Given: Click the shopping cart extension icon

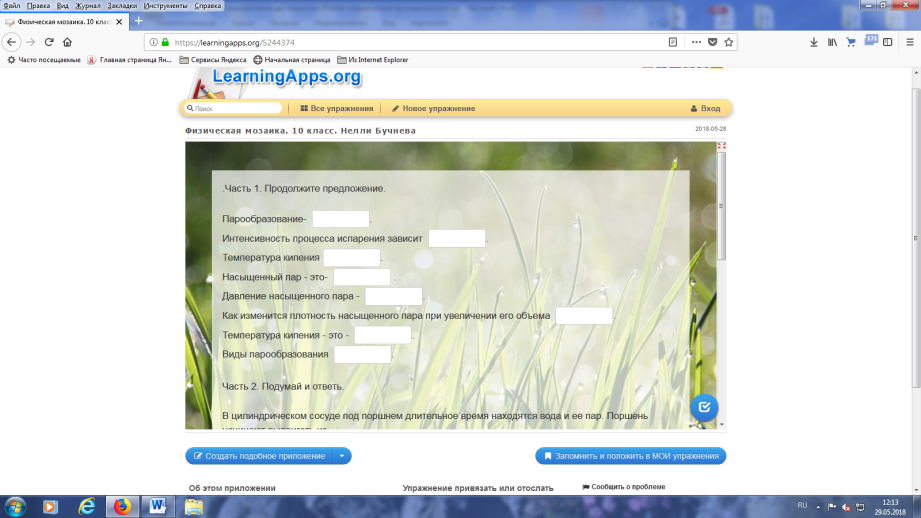Looking at the screenshot, I should tap(851, 42).
